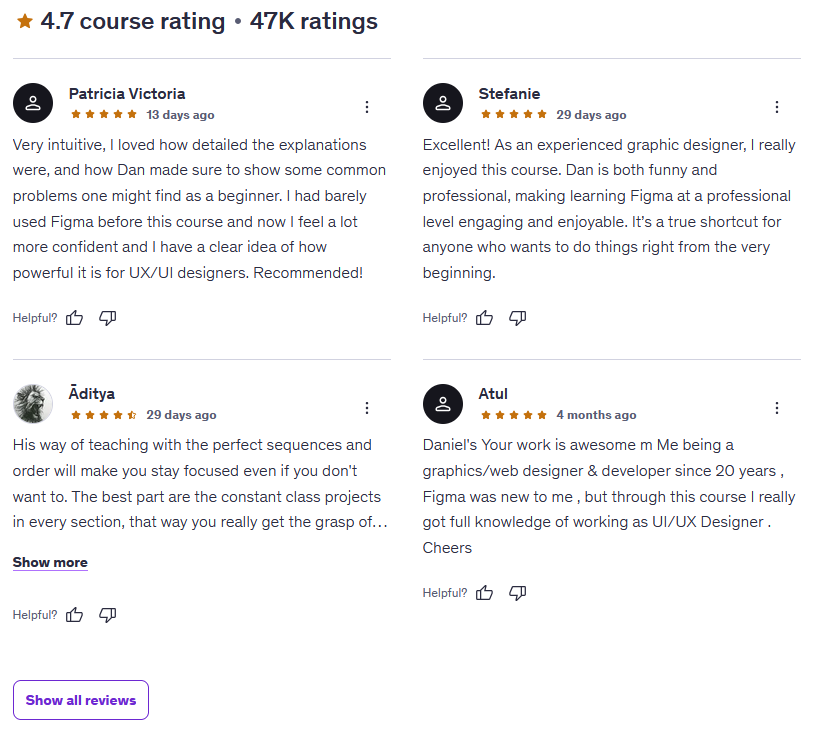Expand Āditya's review with Show more
Screen dimensions: 819x732
click(50, 563)
